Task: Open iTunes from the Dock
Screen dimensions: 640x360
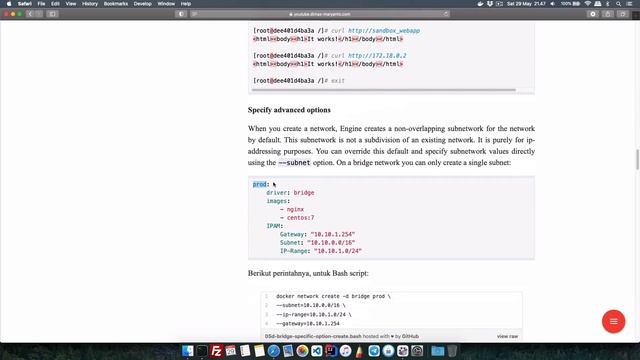Action: click(x=345, y=351)
